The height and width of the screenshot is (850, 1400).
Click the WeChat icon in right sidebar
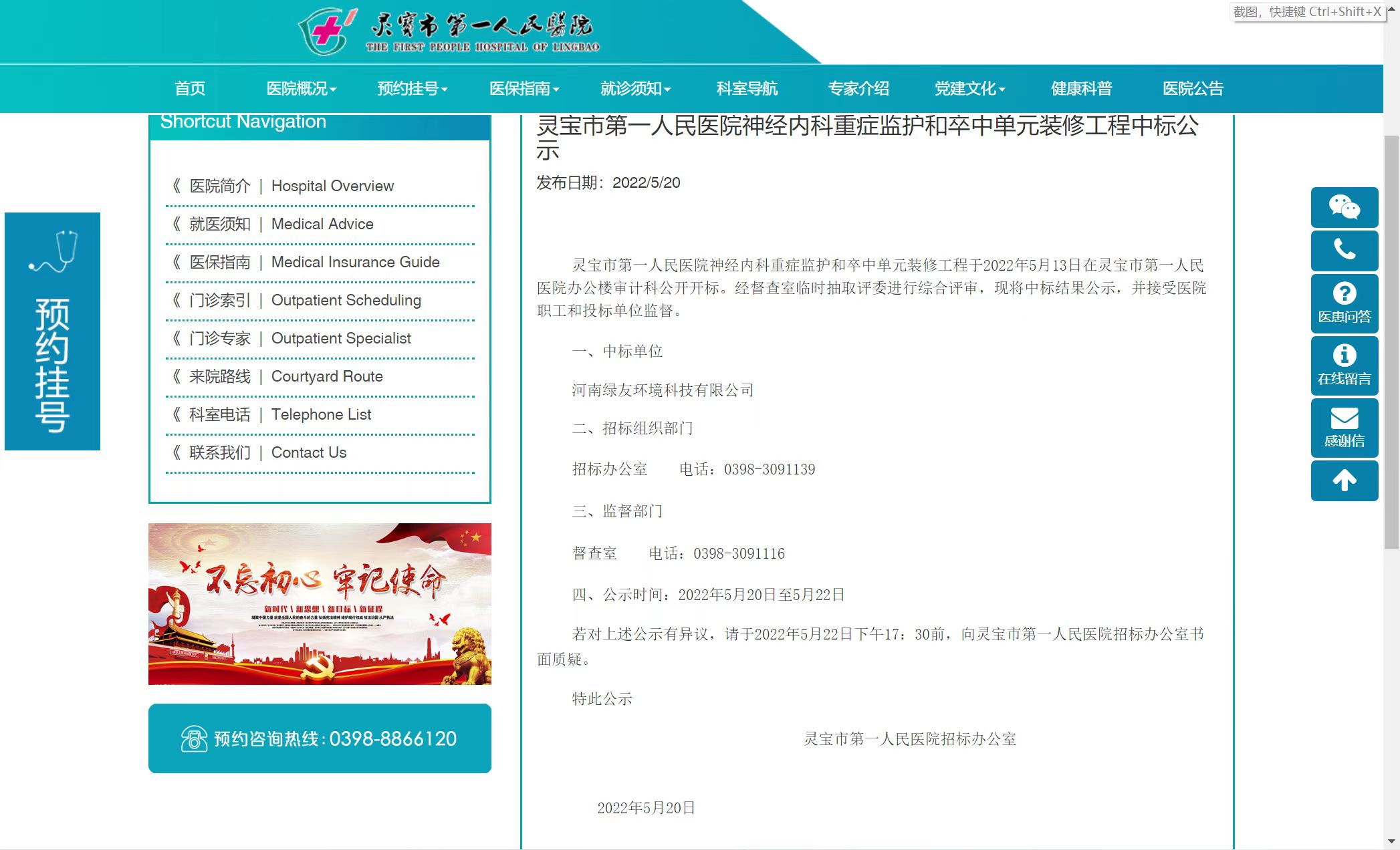(1344, 207)
